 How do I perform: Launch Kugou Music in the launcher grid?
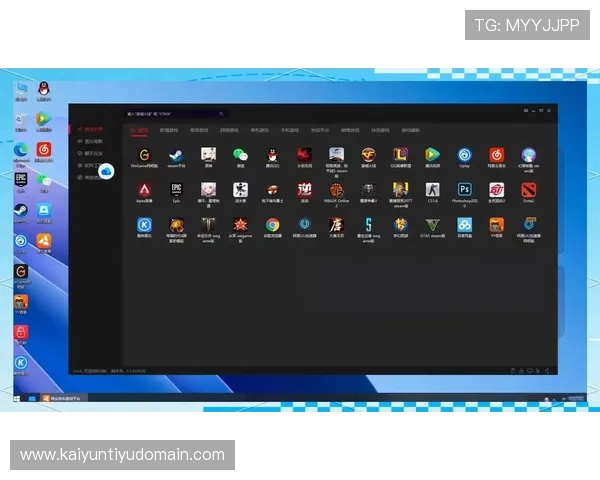(x=144, y=228)
